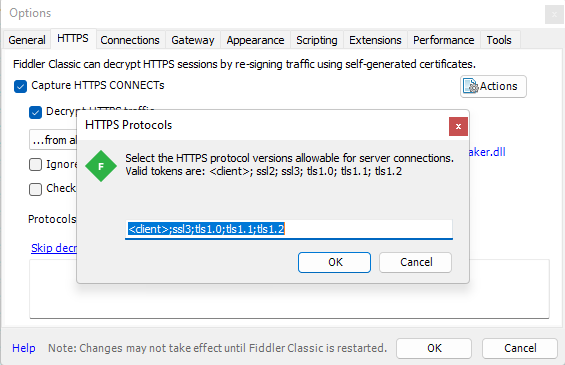Image resolution: width=565 pixels, height=365 pixels.
Task: Open the '...from al' dropdown
Action: pyautogui.click(x=53, y=140)
